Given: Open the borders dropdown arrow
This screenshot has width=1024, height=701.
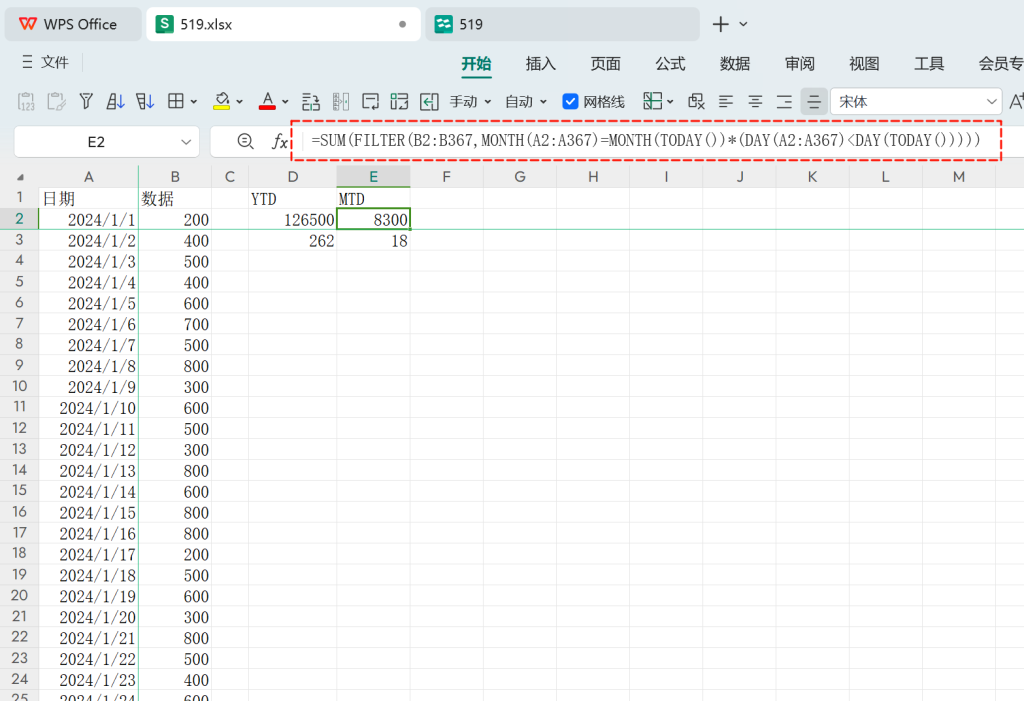Looking at the screenshot, I should pyautogui.click(x=194, y=102).
